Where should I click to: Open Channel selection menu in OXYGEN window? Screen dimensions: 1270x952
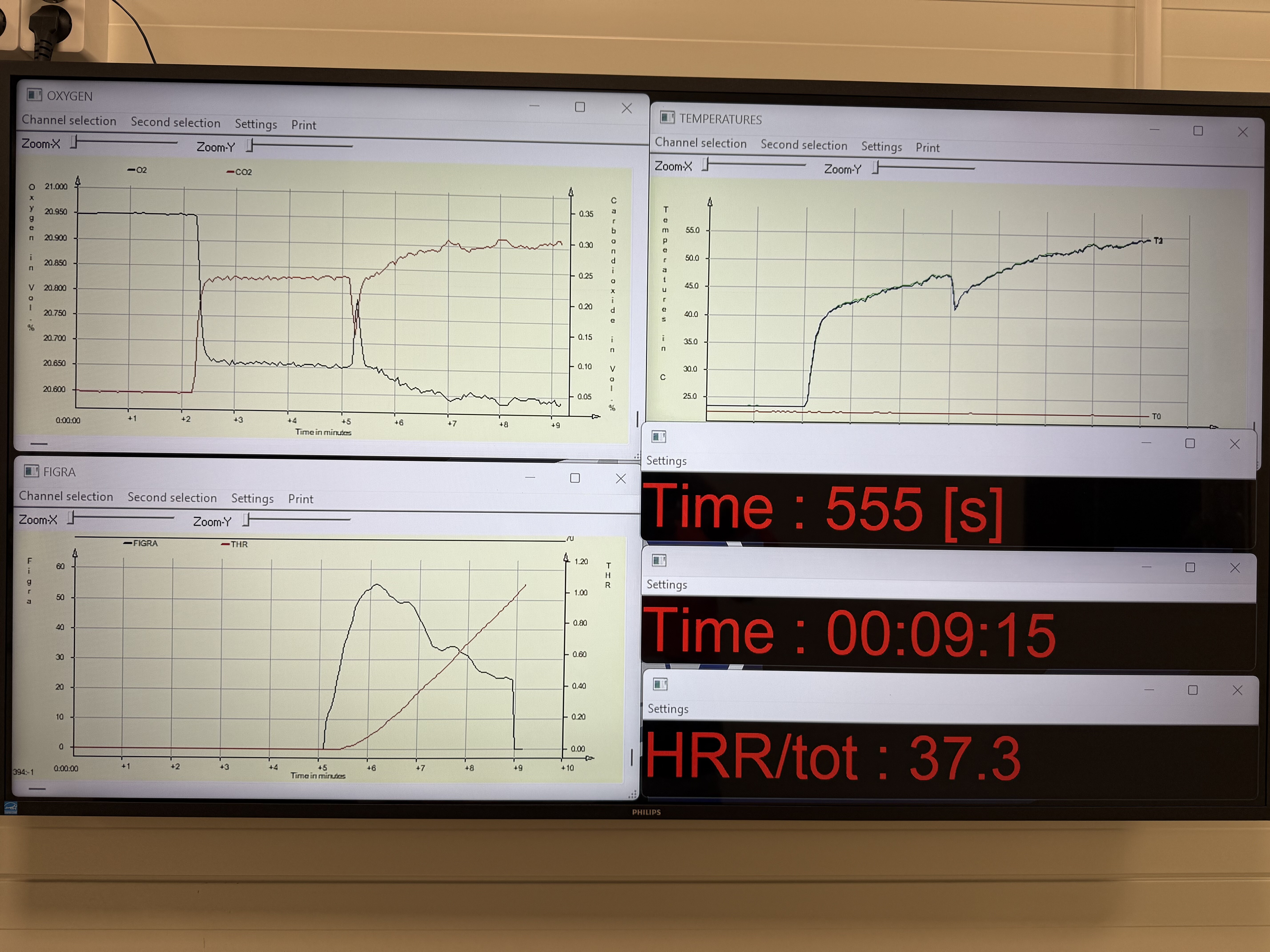pyautogui.click(x=69, y=120)
